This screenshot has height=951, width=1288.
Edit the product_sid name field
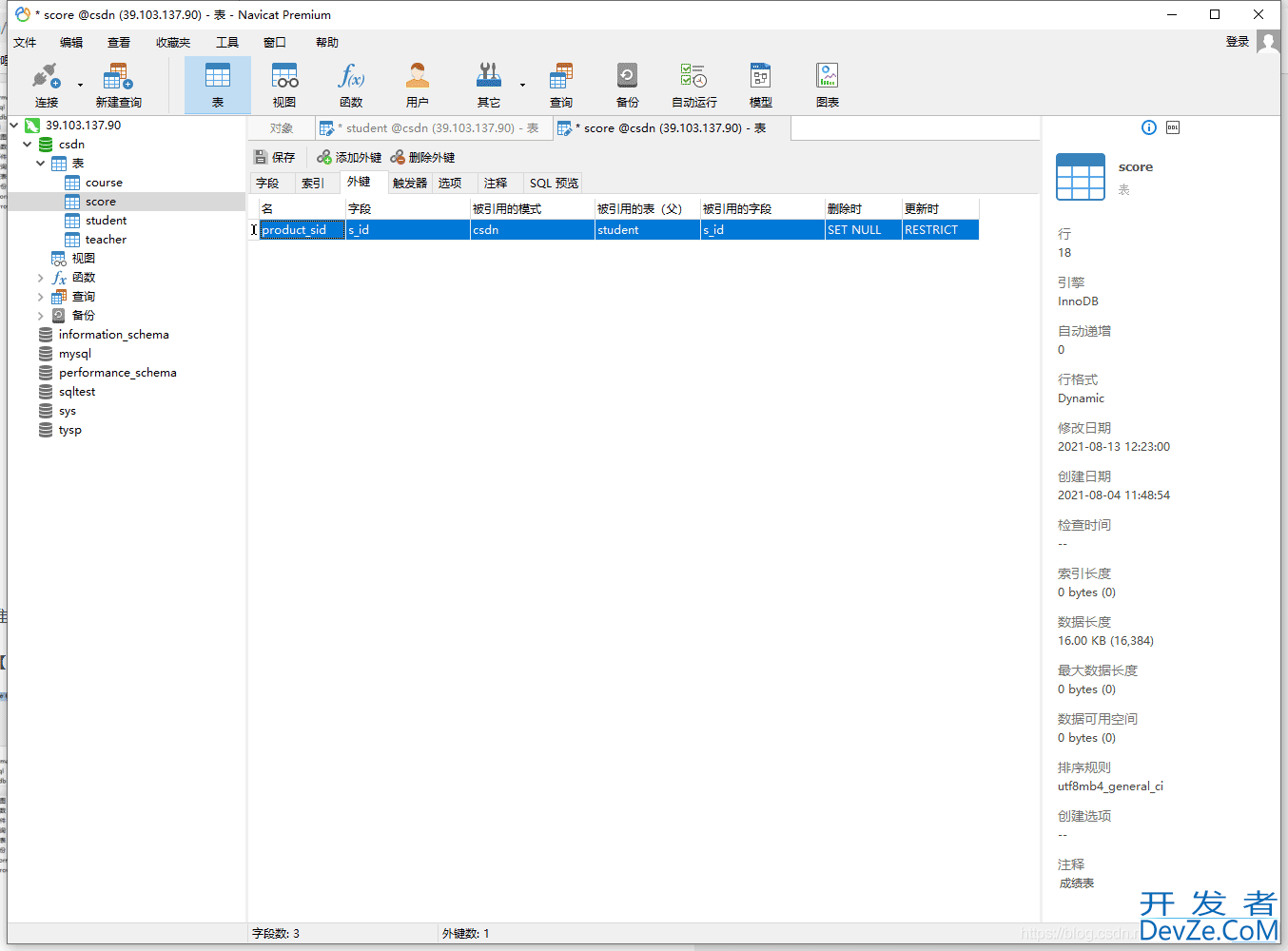(x=302, y=230)
